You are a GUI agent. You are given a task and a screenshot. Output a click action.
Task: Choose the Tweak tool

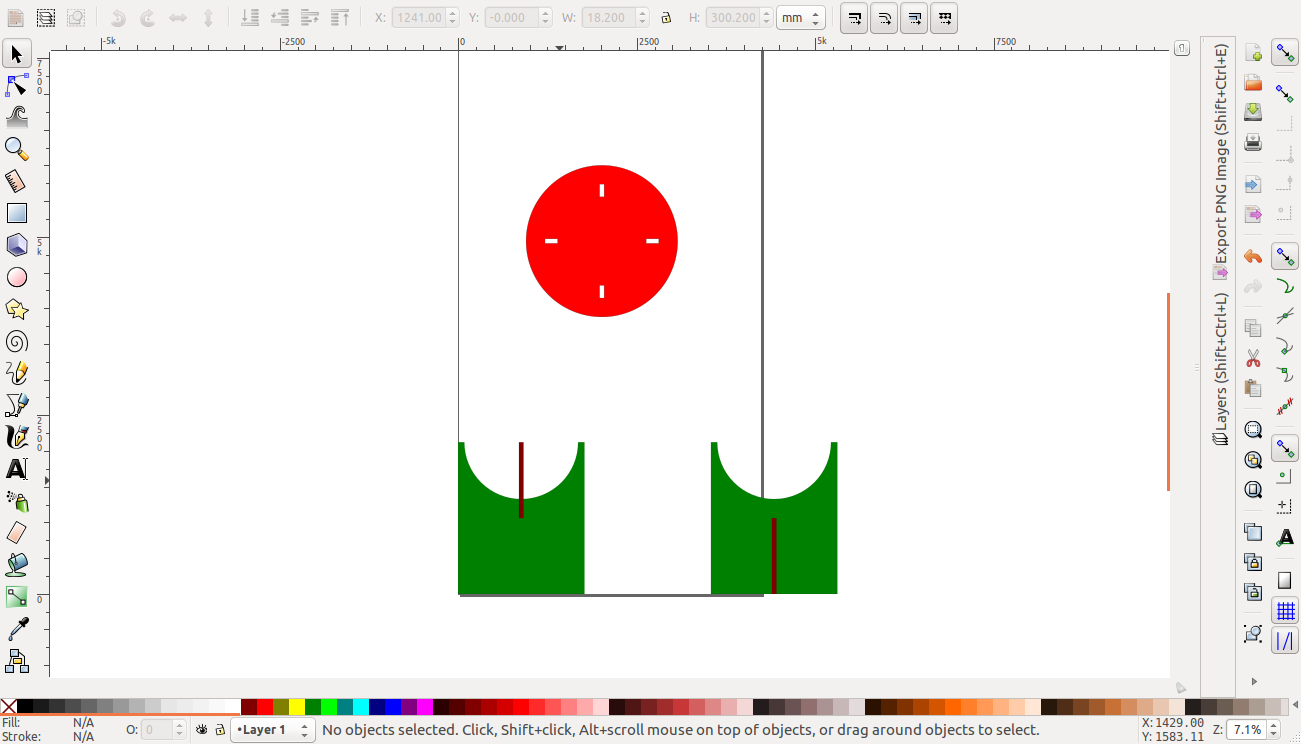point(17,117)
